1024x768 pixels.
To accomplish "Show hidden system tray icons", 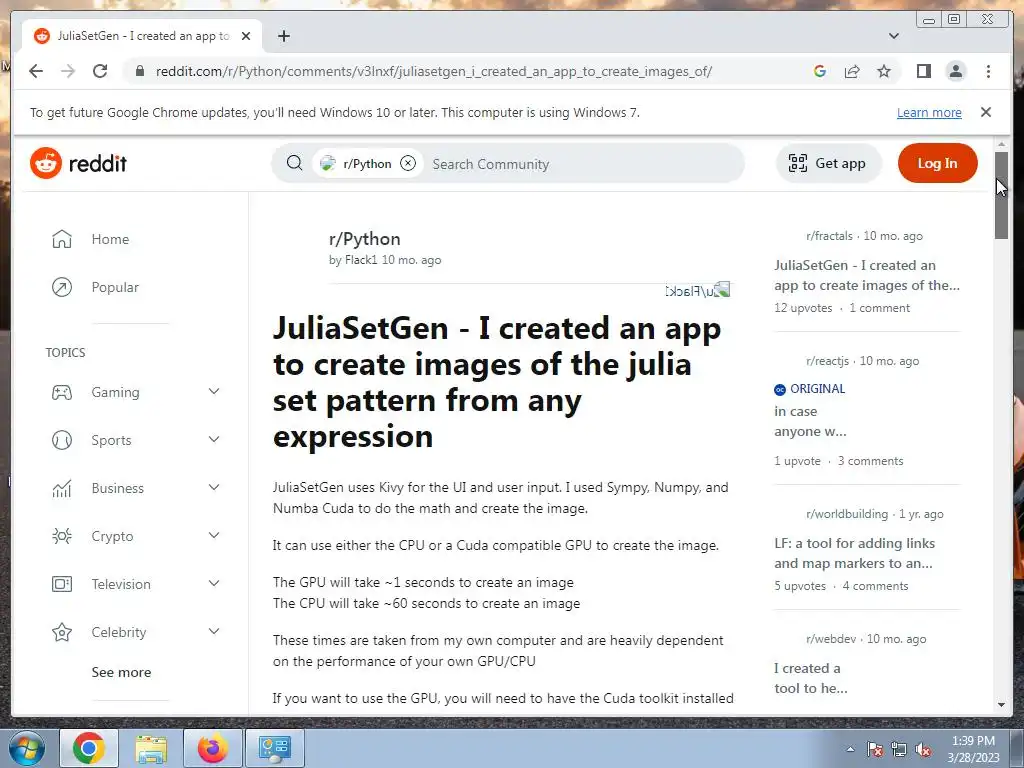I will 850,749.
